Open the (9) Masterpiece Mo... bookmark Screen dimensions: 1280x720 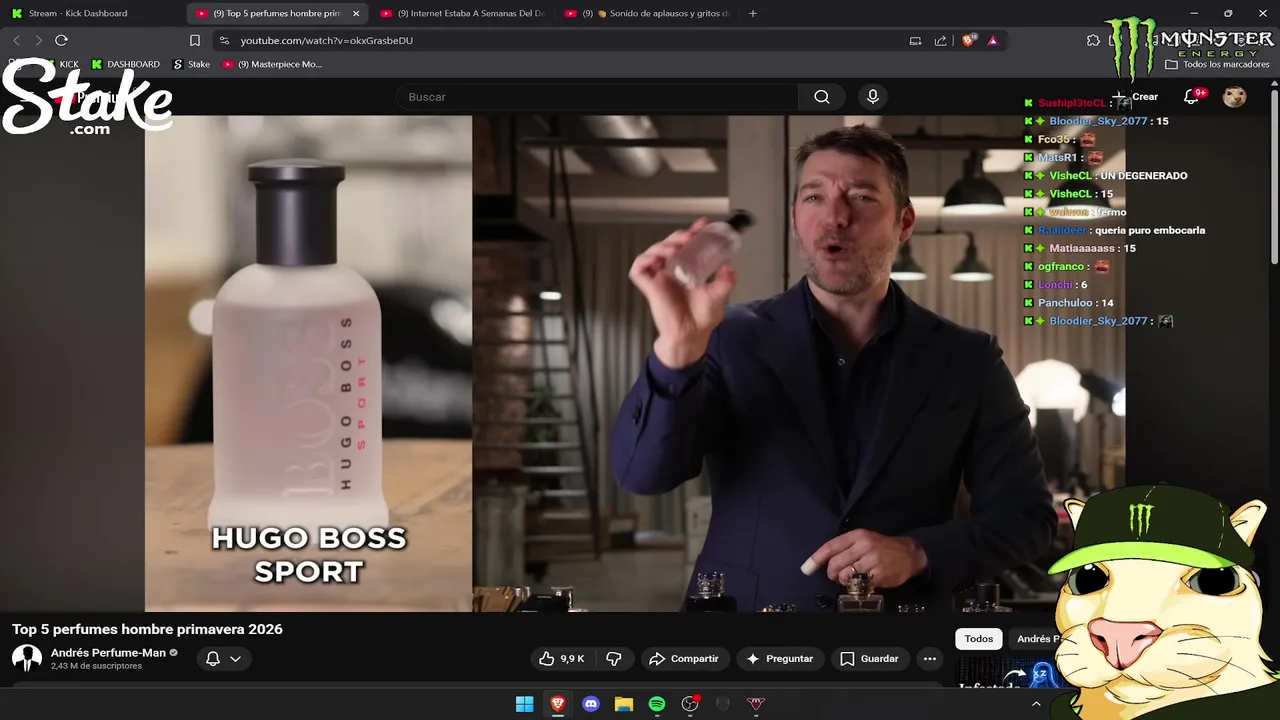272,64
